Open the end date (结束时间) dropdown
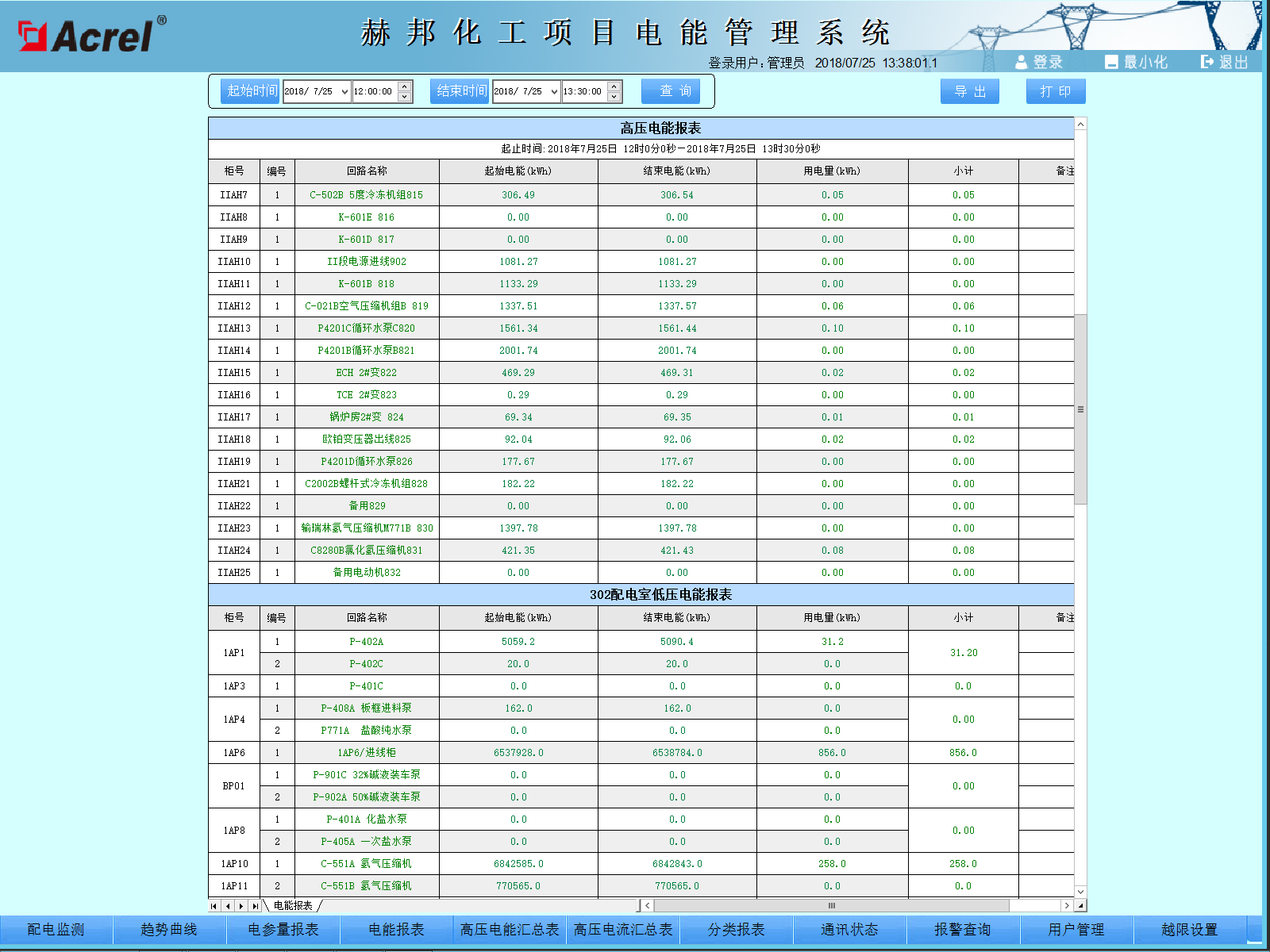1270x952 pixels. (x=554, y=91)
